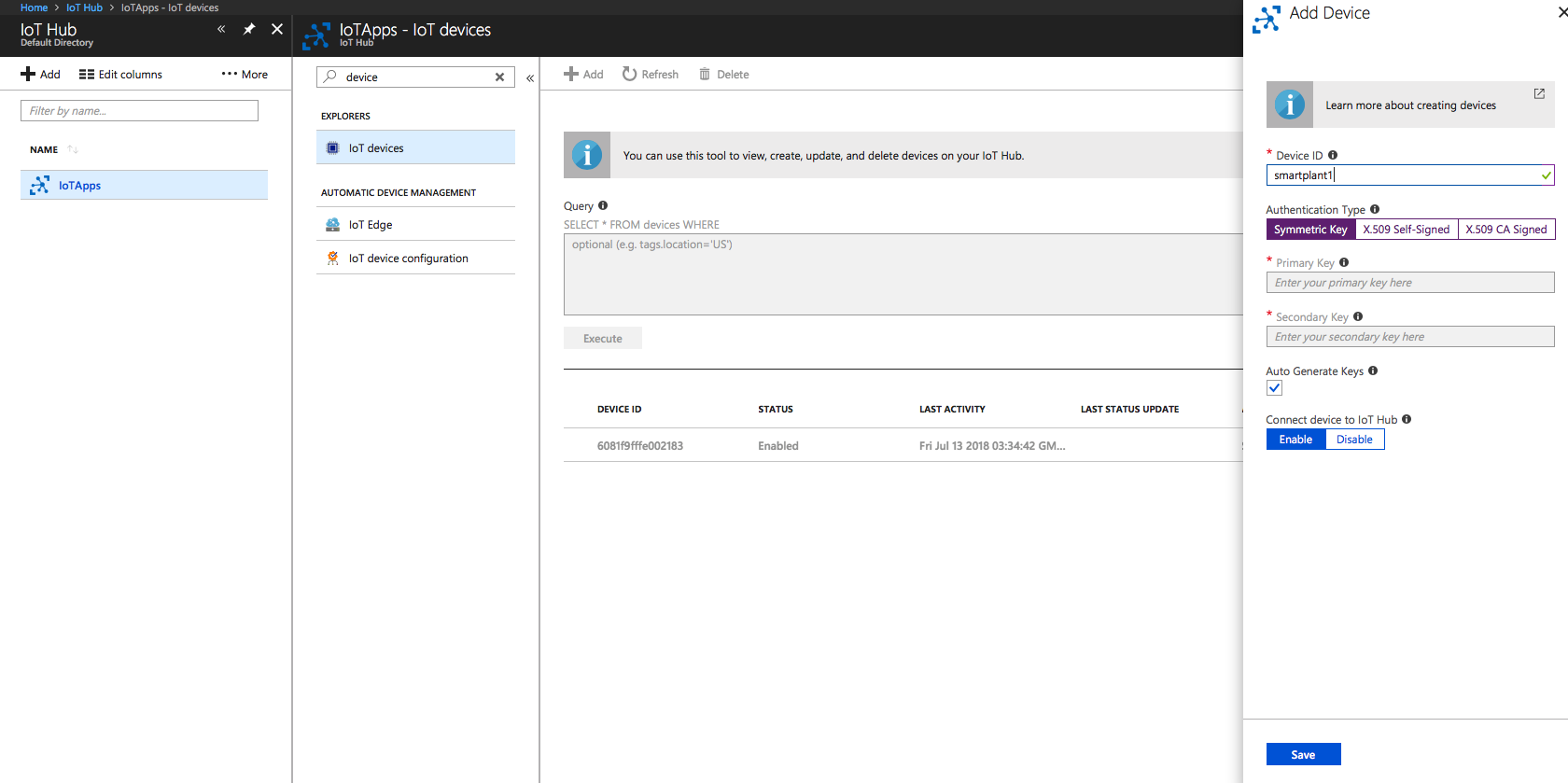Image resolution: width=1568 pixels, height=783 pixels.
Task: Pin the IoT Hub blade
Action: coord(249,29)
